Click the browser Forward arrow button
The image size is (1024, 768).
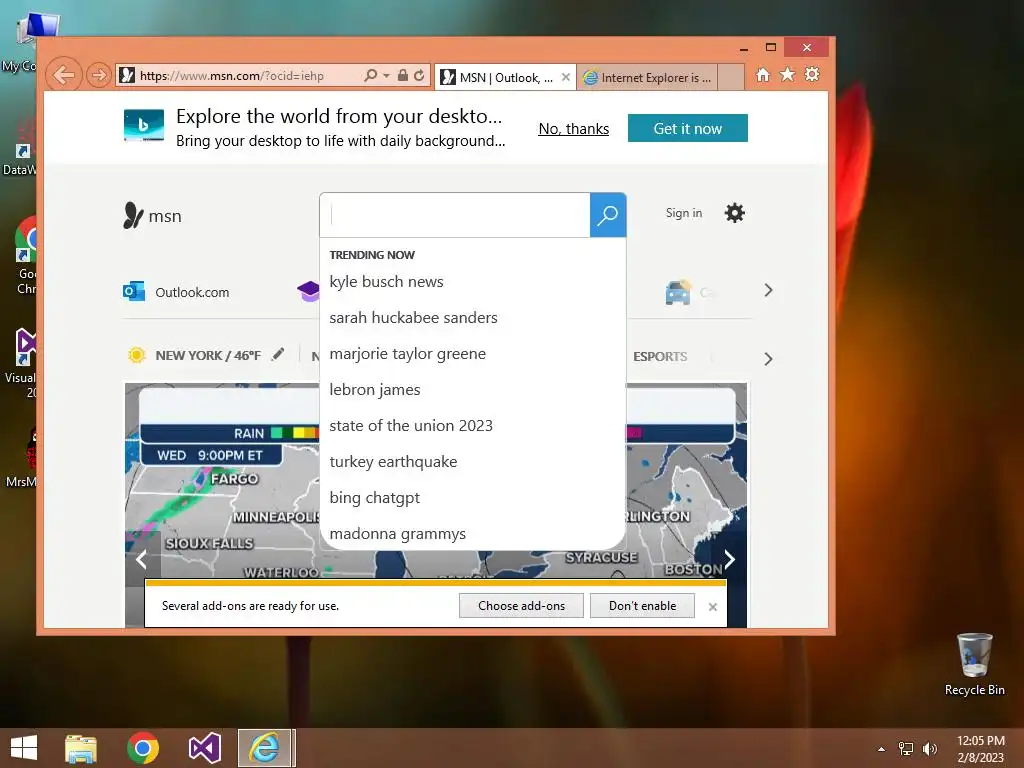tap(99, 76)
